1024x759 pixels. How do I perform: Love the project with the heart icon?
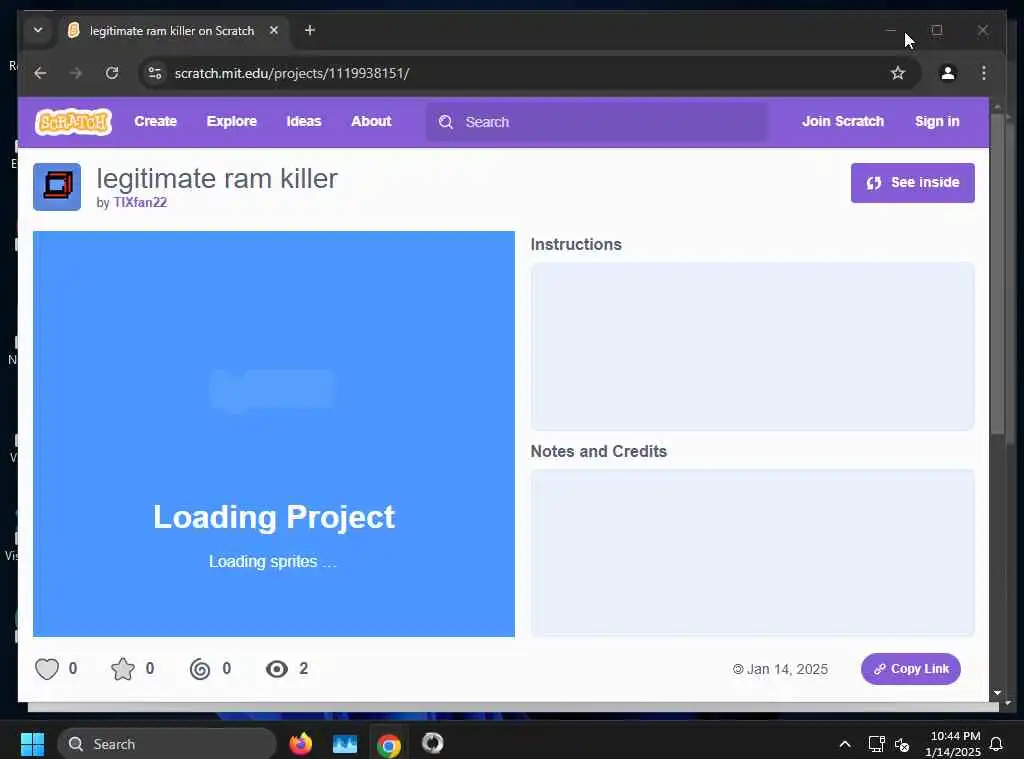point(46,669)
